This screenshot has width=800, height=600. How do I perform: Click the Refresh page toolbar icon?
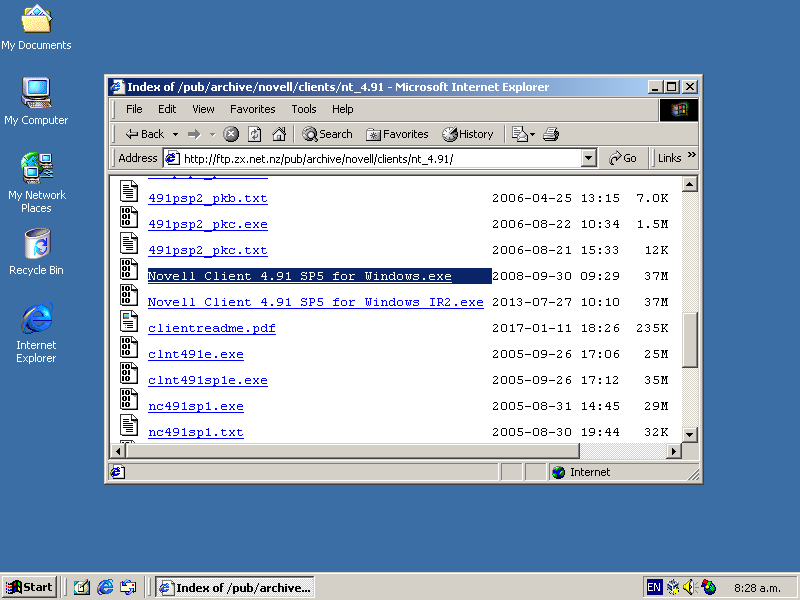tap(255, 134)
